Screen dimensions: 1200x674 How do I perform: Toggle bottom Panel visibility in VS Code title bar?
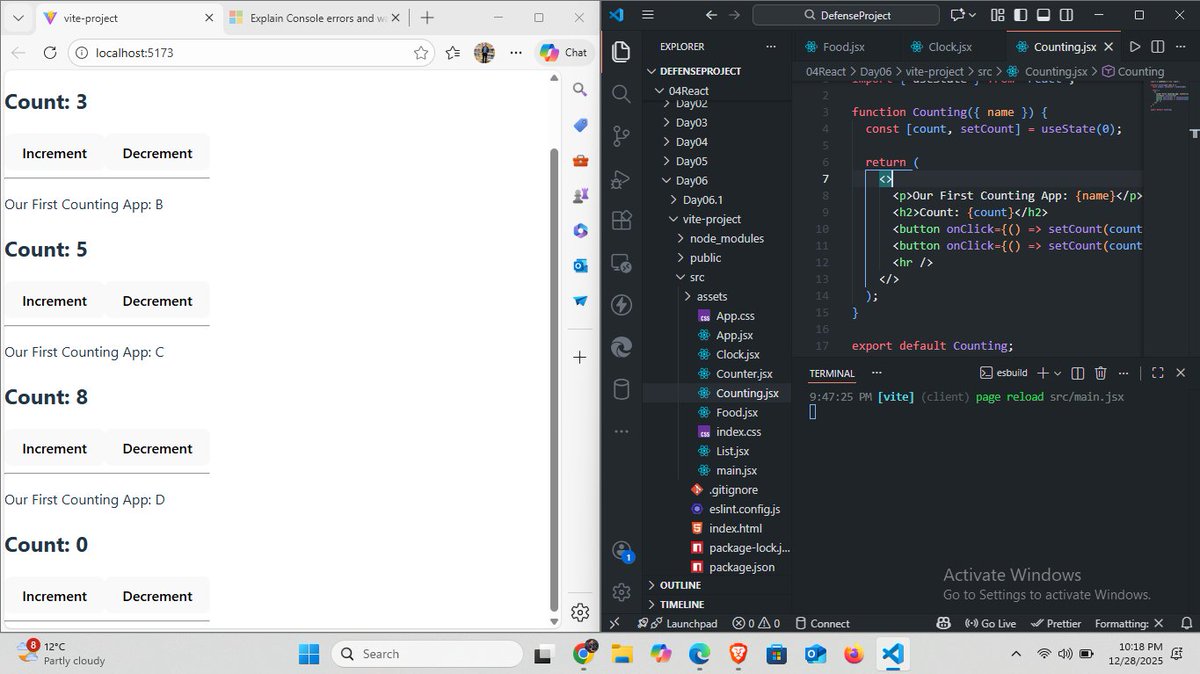[x=1042, y=15]
